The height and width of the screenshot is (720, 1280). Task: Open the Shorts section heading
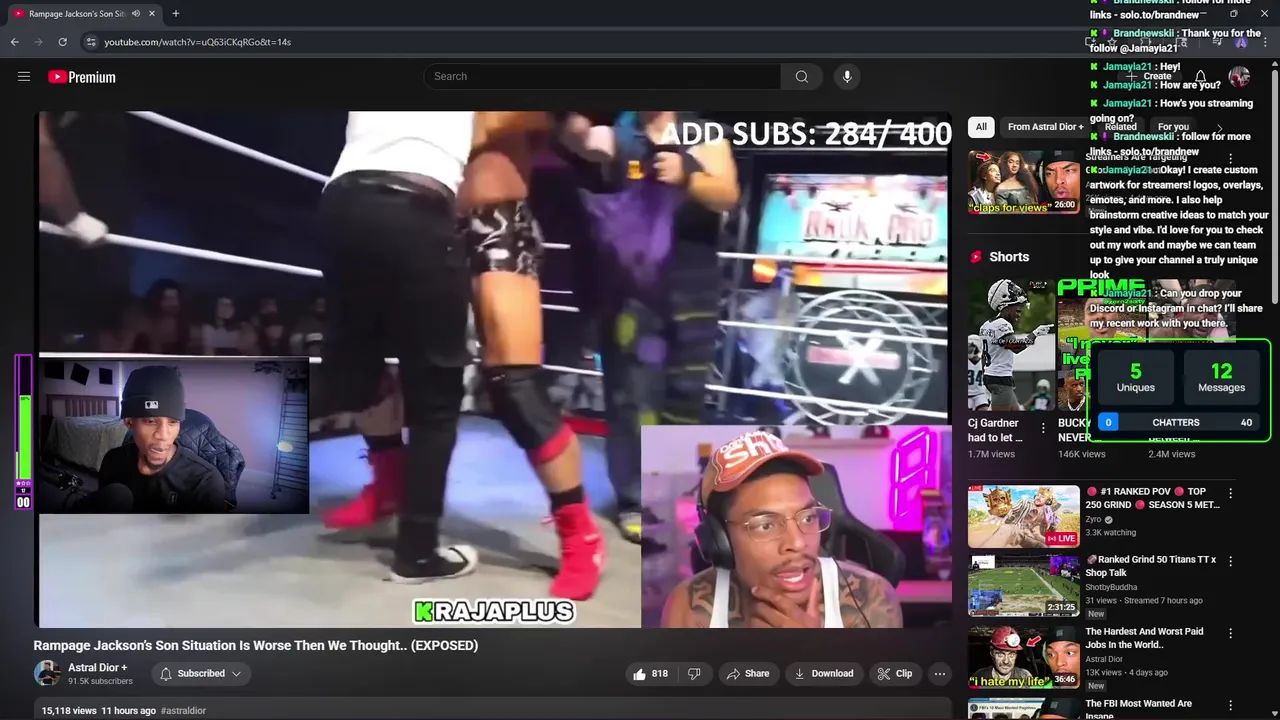point(1009,257)
